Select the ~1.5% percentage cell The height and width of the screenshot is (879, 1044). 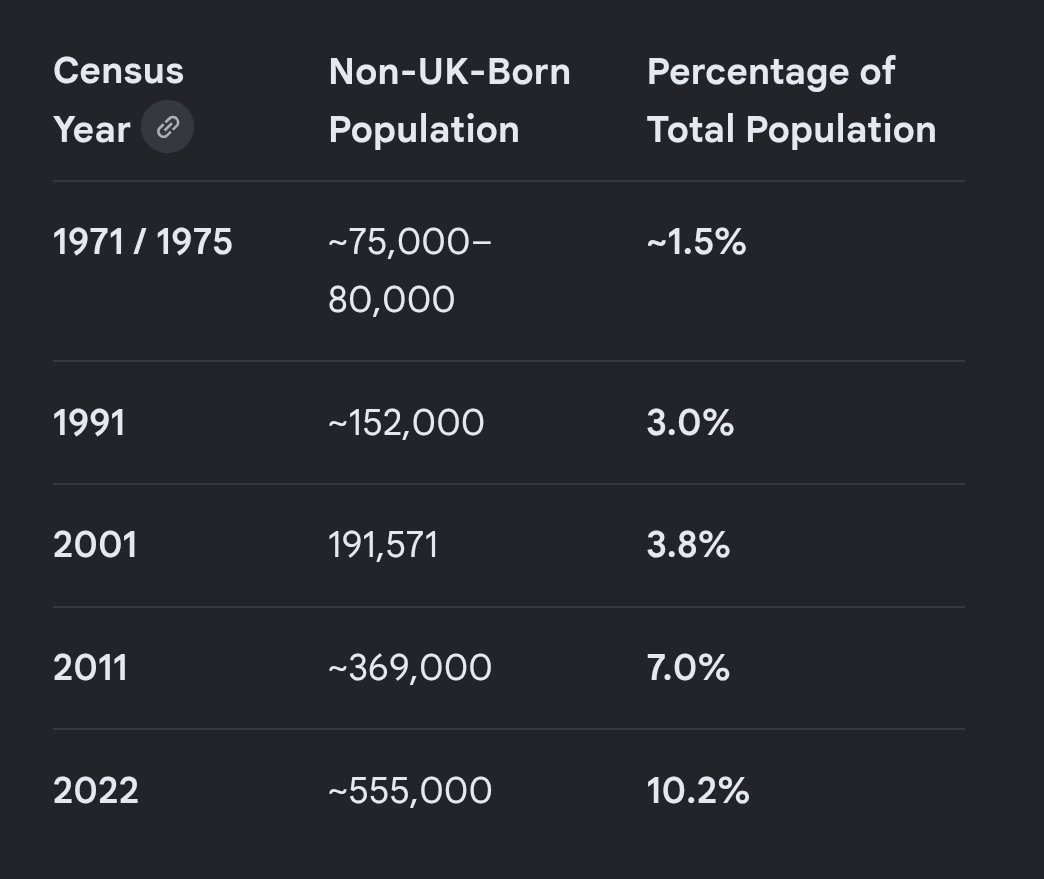click(696, 242)
